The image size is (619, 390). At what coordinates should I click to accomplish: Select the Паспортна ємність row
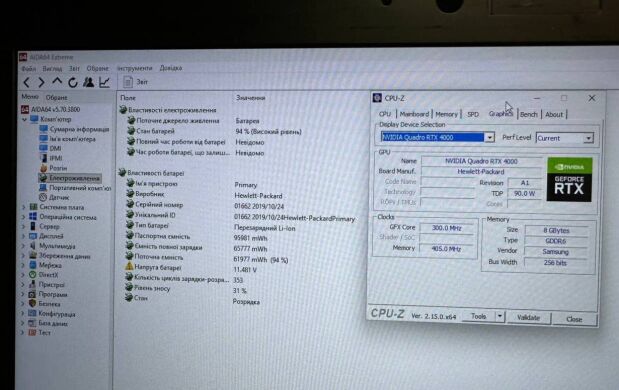(x=196, y=236)
